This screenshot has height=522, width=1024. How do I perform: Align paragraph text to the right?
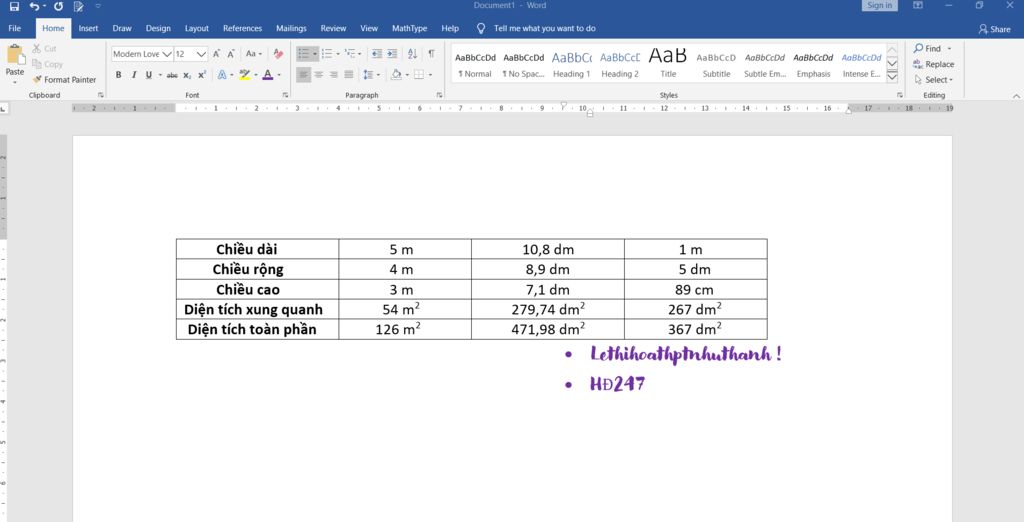pos(334,75)
